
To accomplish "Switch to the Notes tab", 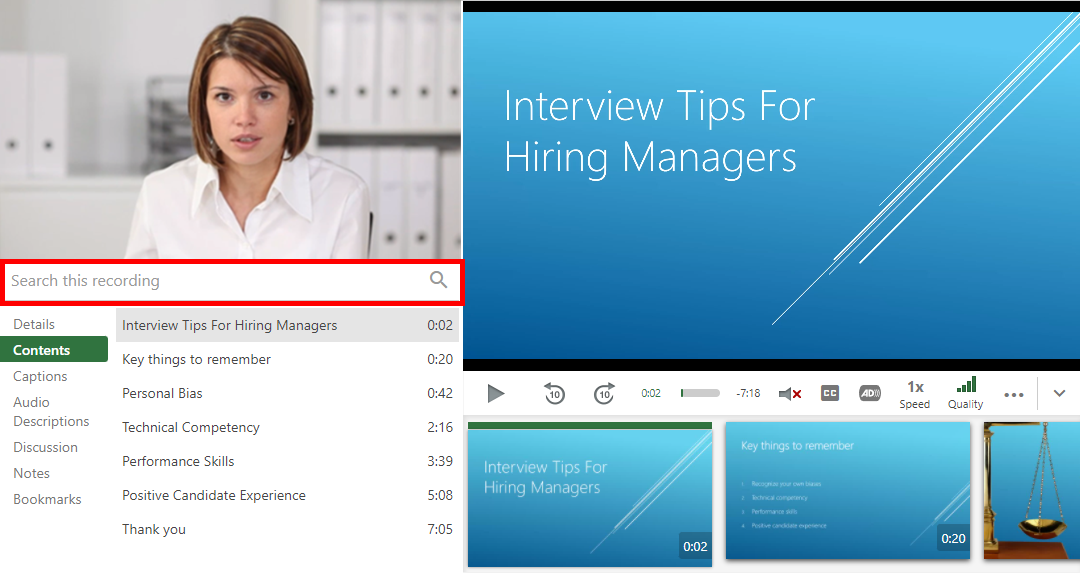I will pyautogui.click(x=31, y=473).
